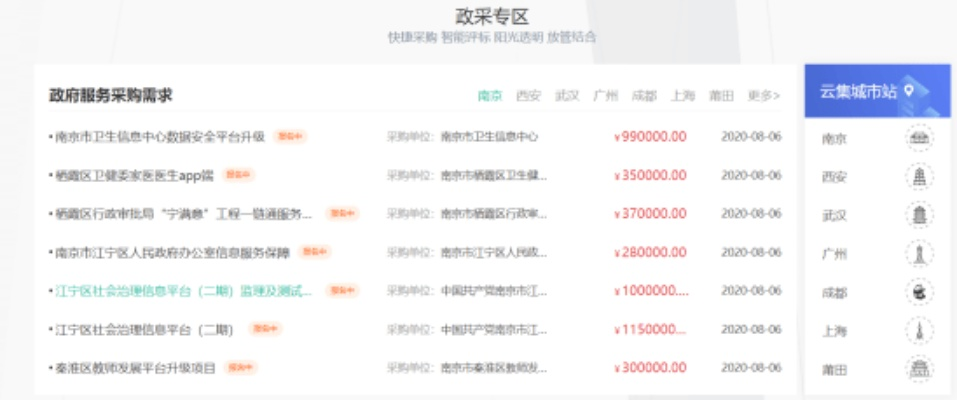This screenshot has height=400, width=957.
Task: Click the 上海 tower icon in city sidebar
Action: tap(919, 331)
